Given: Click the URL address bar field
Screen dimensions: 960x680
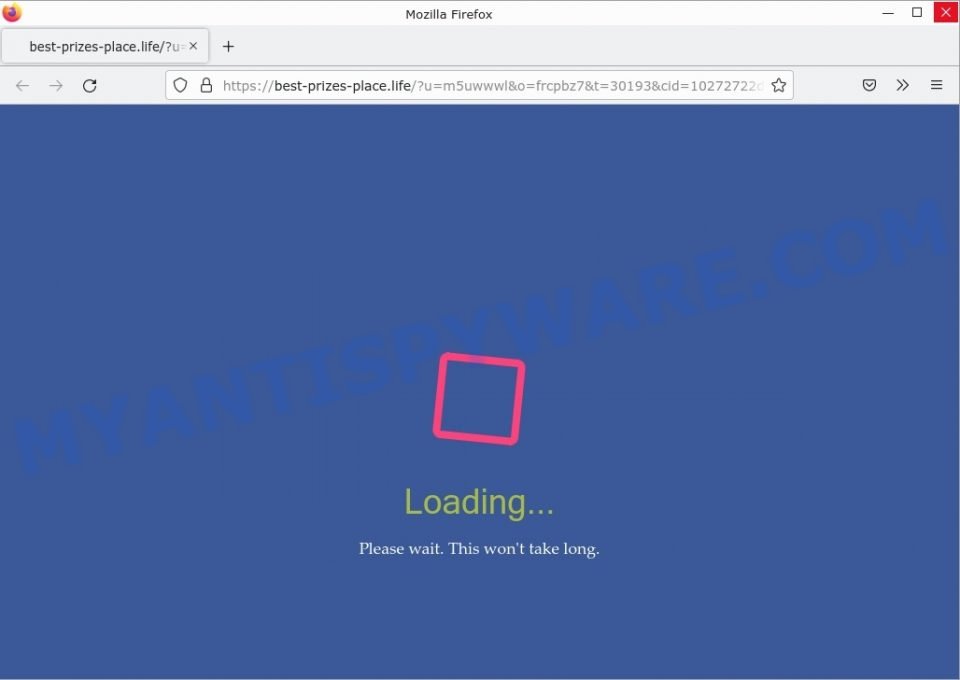Looking at the screenshot, I should (x=479, y=85).
